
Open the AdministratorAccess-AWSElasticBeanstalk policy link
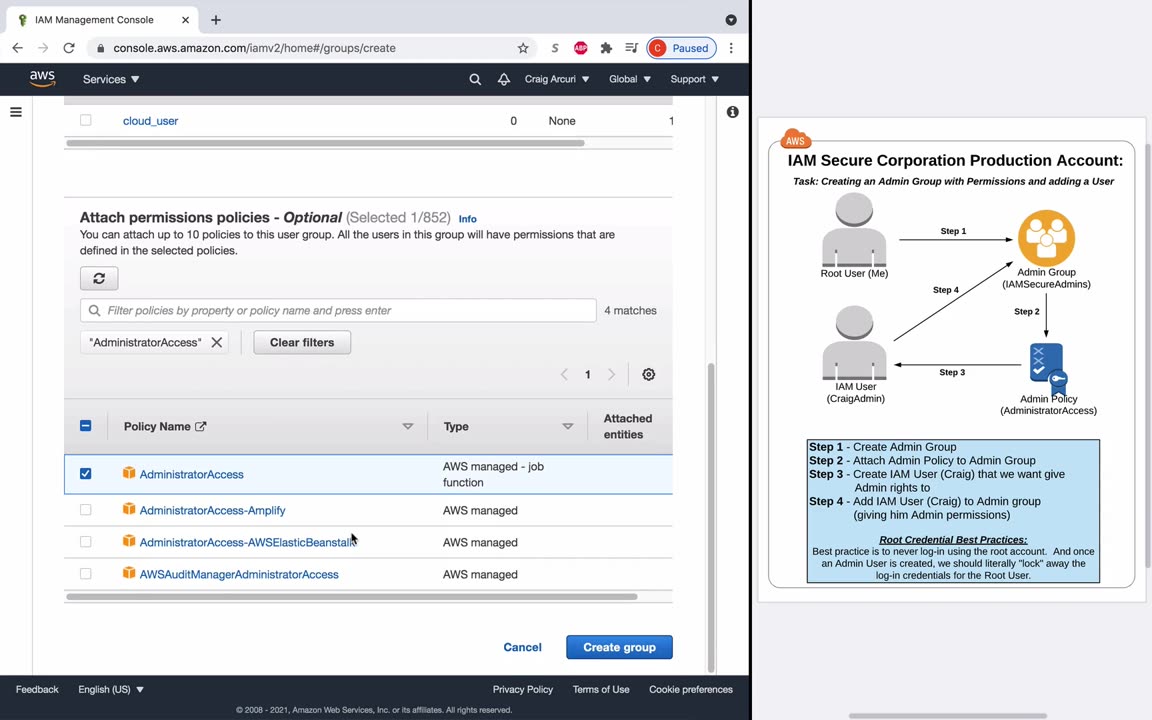(248, 542)
